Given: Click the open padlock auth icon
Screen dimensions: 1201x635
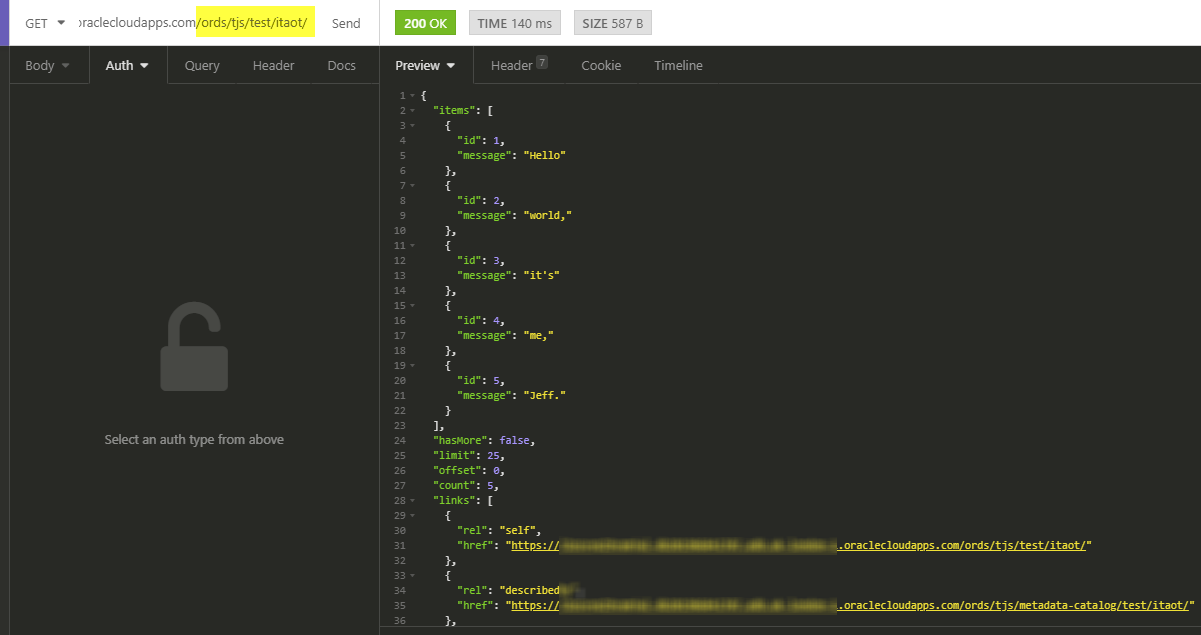Looking at the screenshot, I should point(194,348).
